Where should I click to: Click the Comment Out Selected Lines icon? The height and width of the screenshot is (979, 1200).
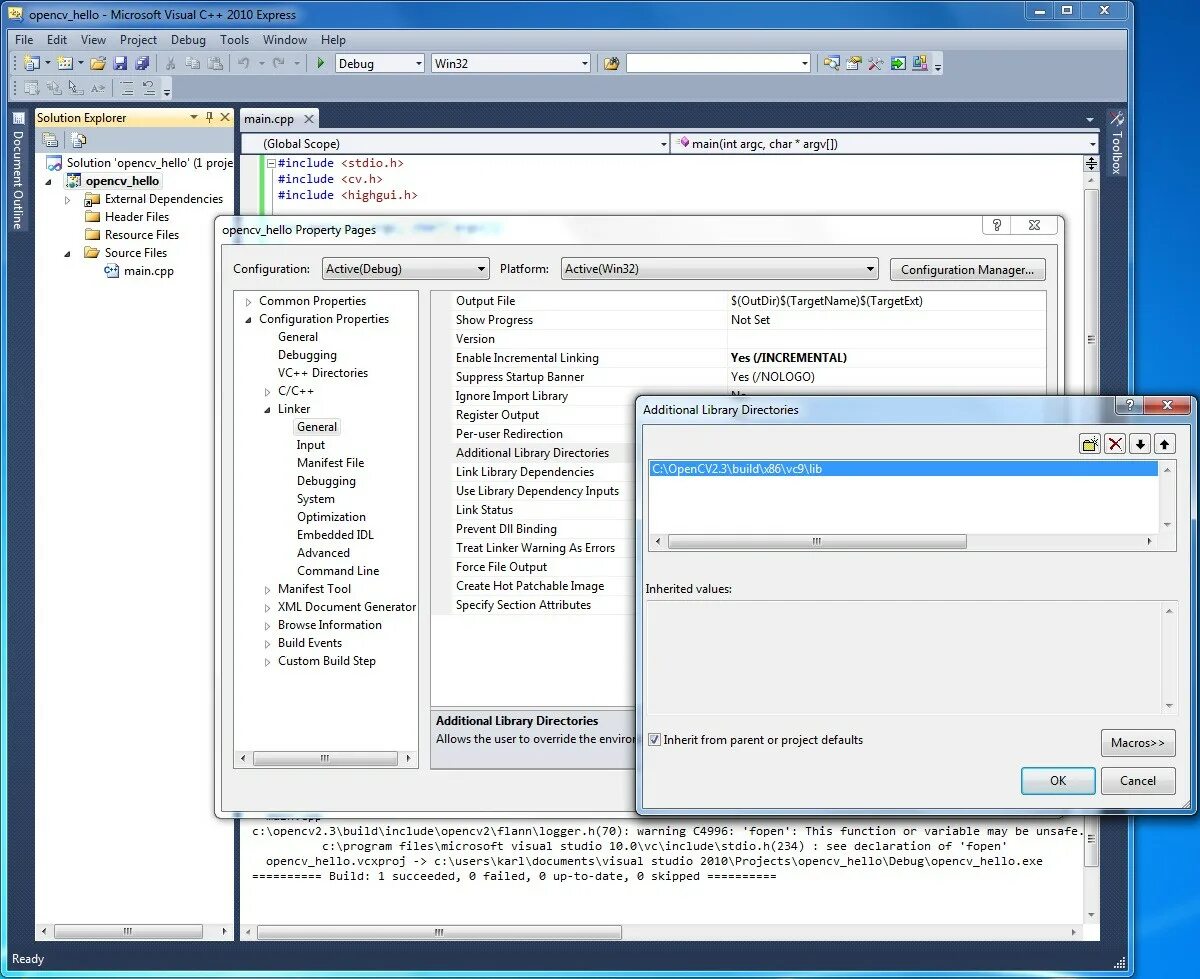tap(127, 88)
